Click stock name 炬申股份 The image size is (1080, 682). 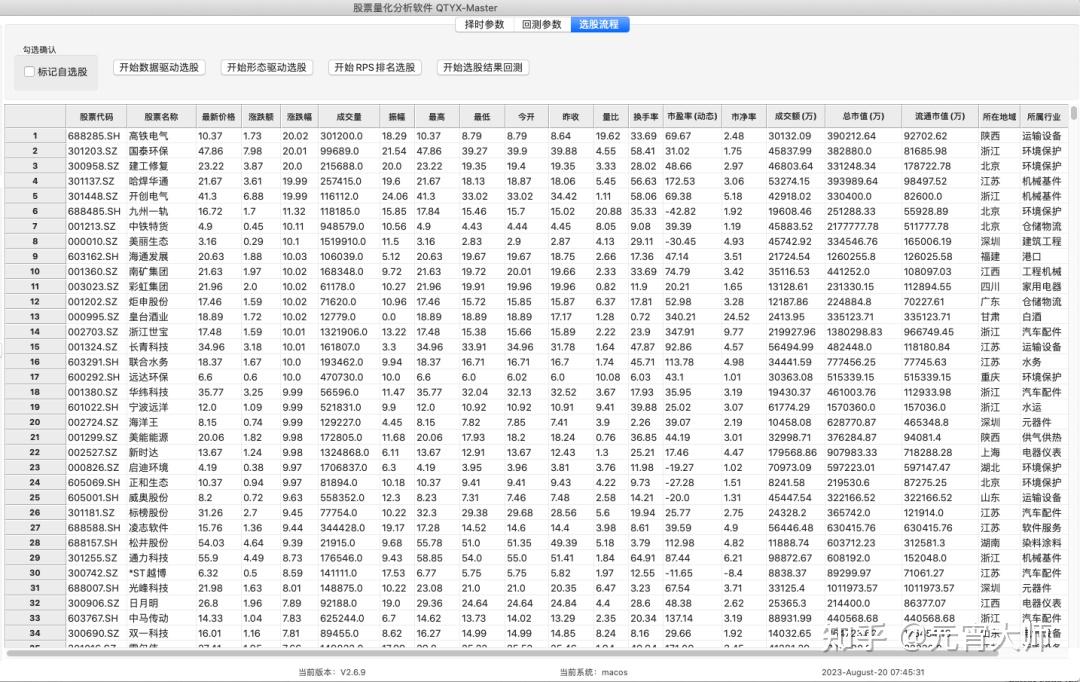click(x=149, y=302)
